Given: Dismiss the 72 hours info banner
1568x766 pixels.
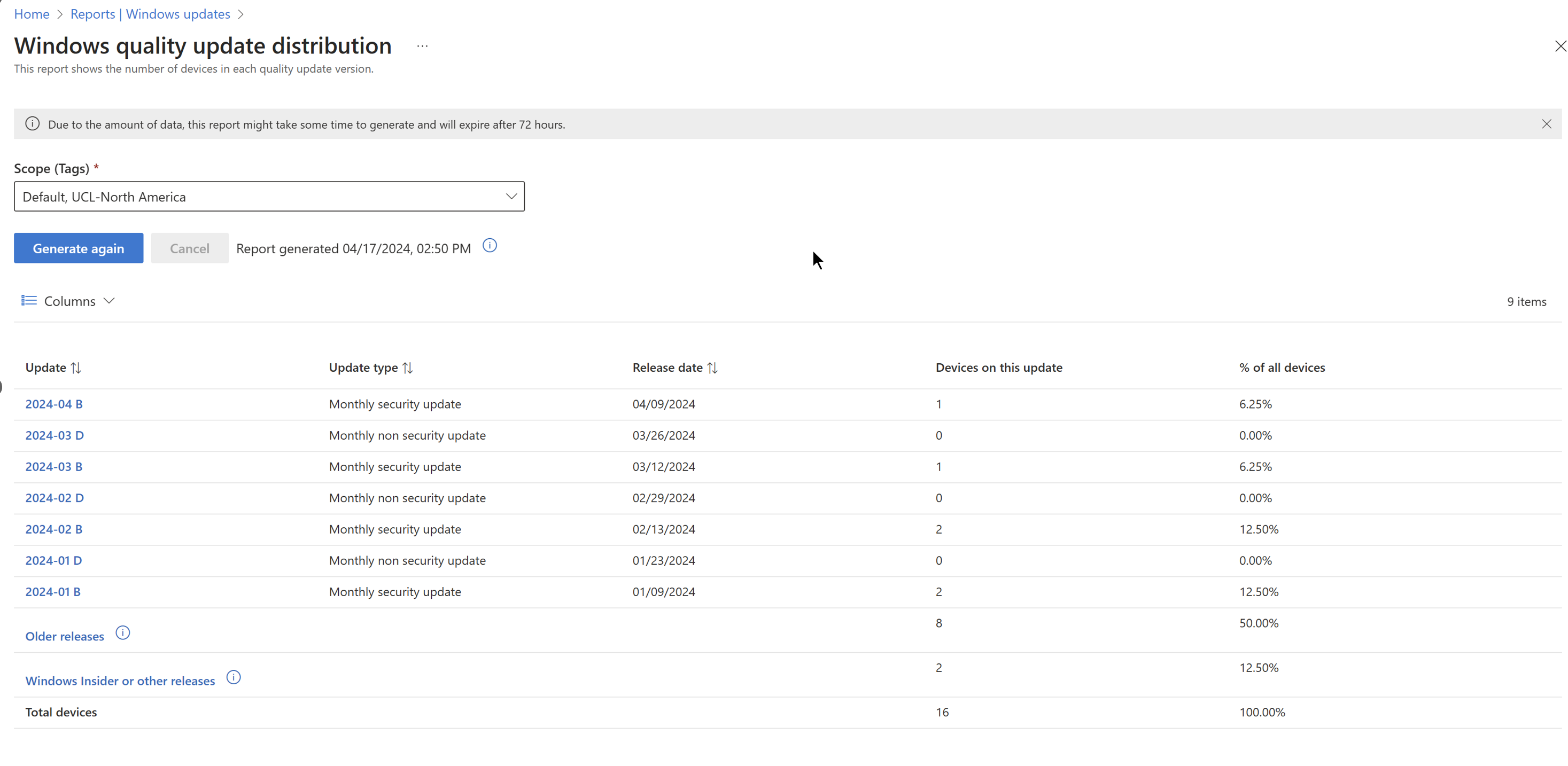Looking at the screenshot, I should tap(1546, 124).
